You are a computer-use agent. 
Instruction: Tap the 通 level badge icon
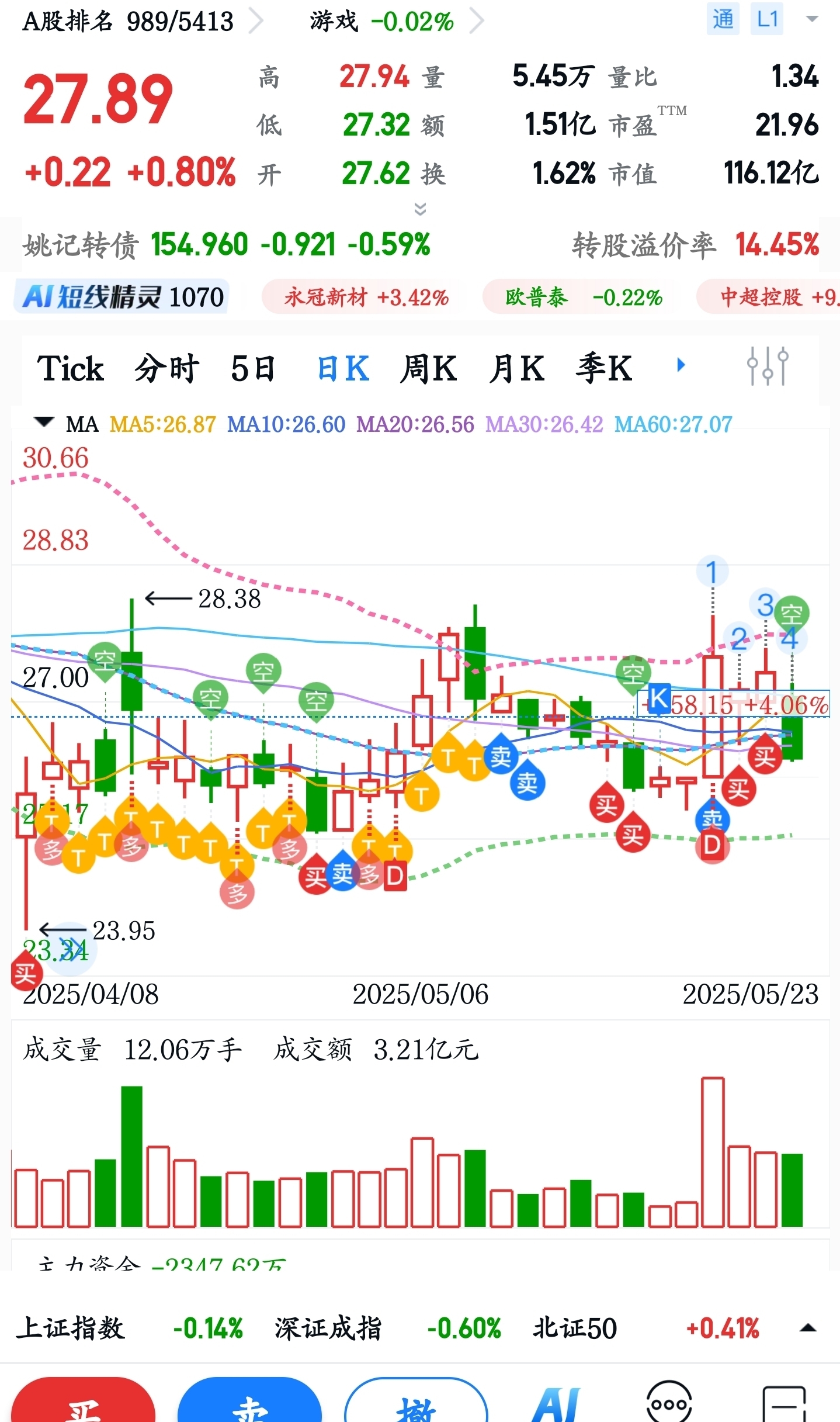click(x=723, y=19)
